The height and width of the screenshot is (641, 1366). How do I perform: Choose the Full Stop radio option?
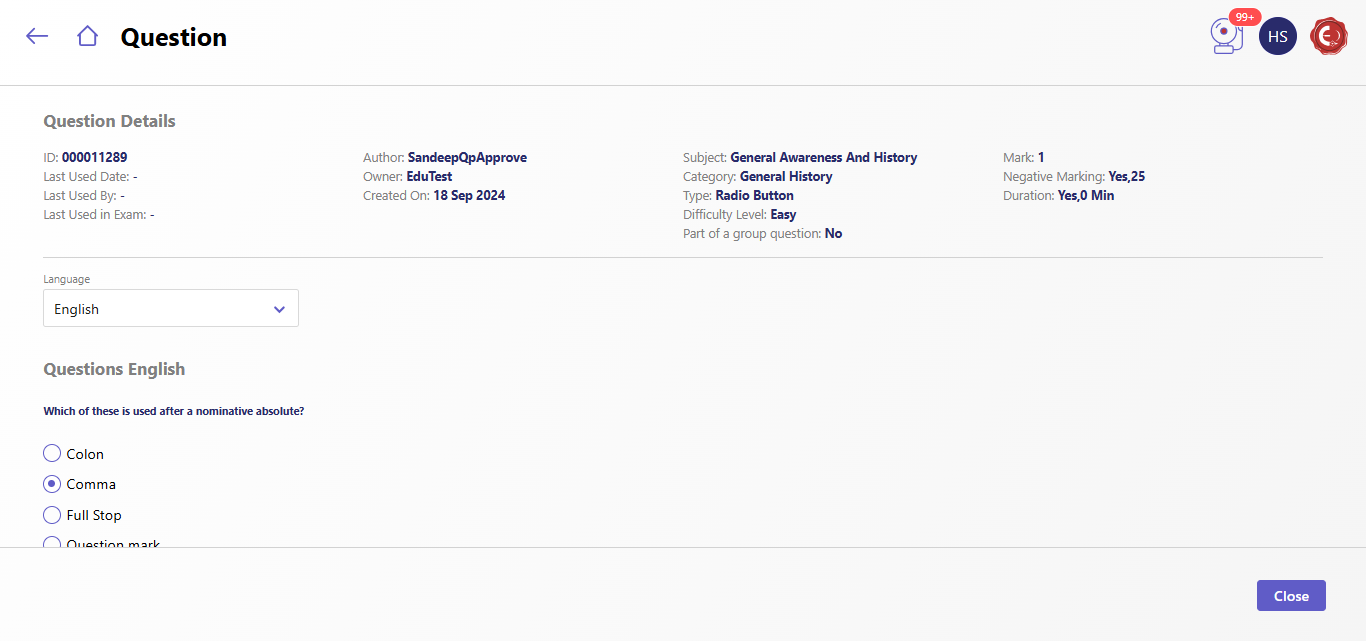(x=52, y=515)
